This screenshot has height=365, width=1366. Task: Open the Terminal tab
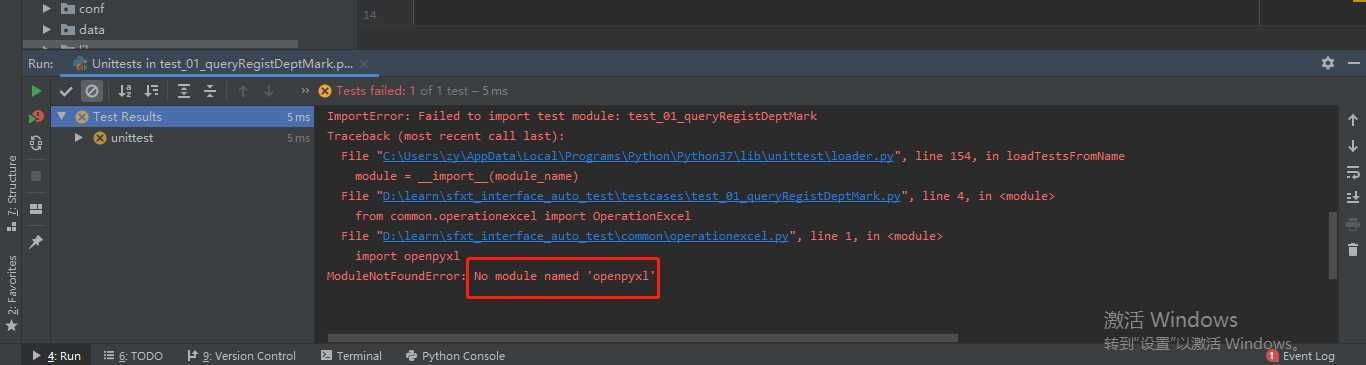[x=352, y=355]
